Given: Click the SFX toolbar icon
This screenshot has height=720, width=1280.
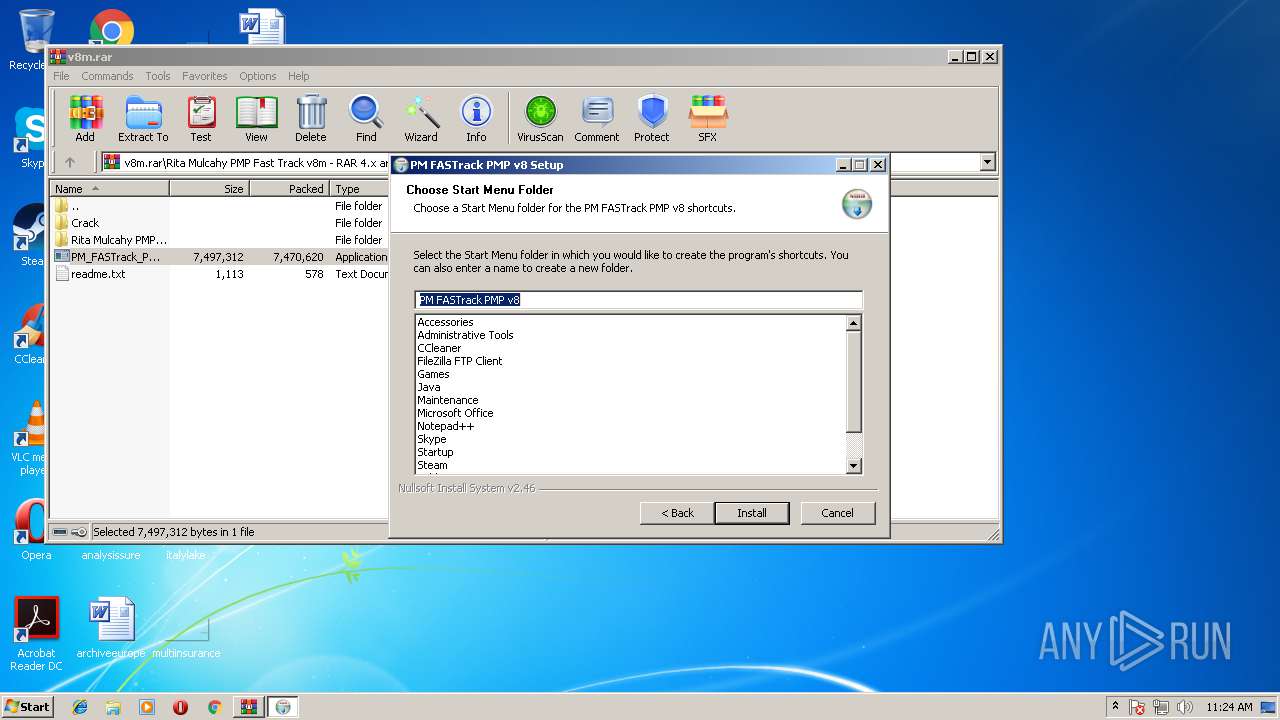Looking at the screenshot, I should tap(707, 119).
